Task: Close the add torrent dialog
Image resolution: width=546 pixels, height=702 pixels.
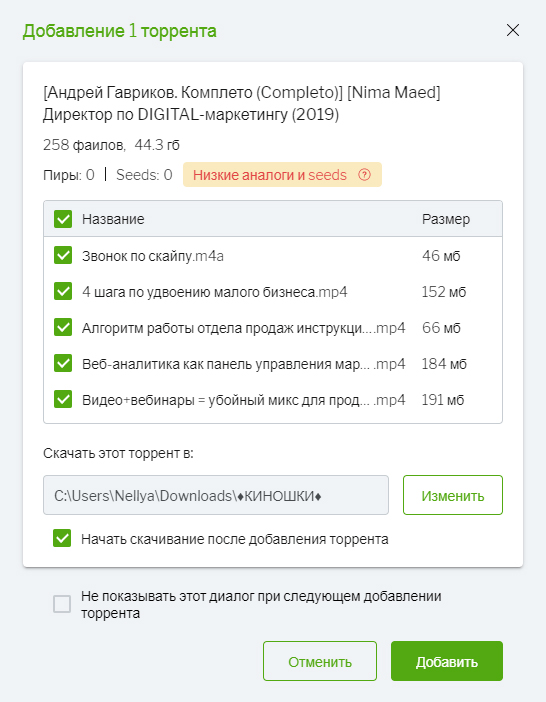Action: pyautogui.click(x=512, y=30)
